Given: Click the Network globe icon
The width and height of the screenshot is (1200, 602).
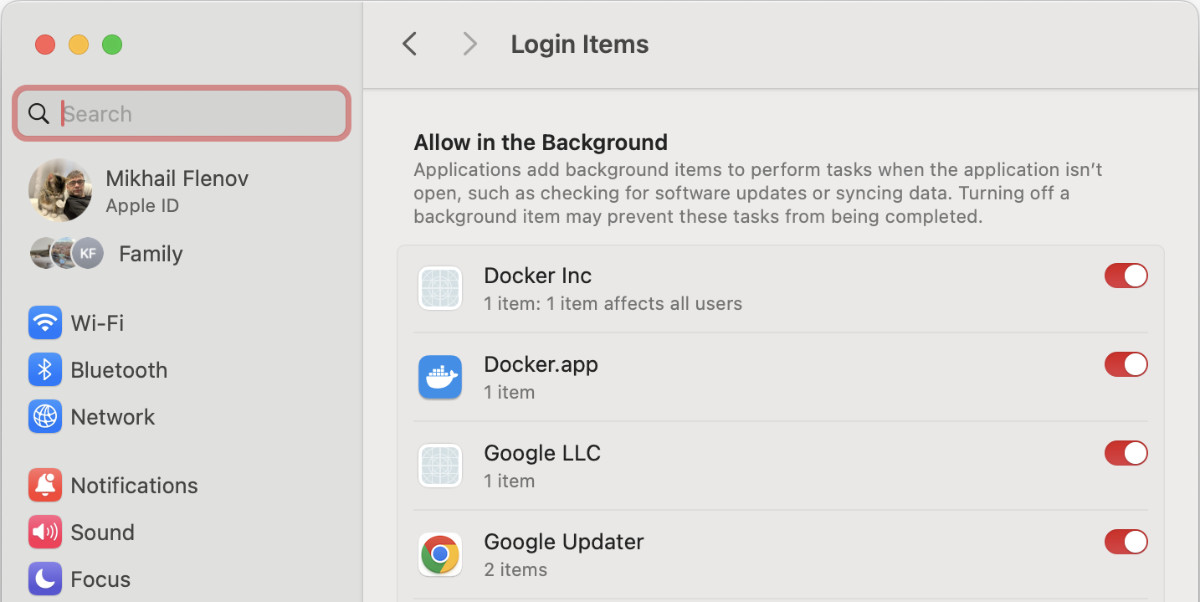Looking at the screenshot, I should coord(45,417).
